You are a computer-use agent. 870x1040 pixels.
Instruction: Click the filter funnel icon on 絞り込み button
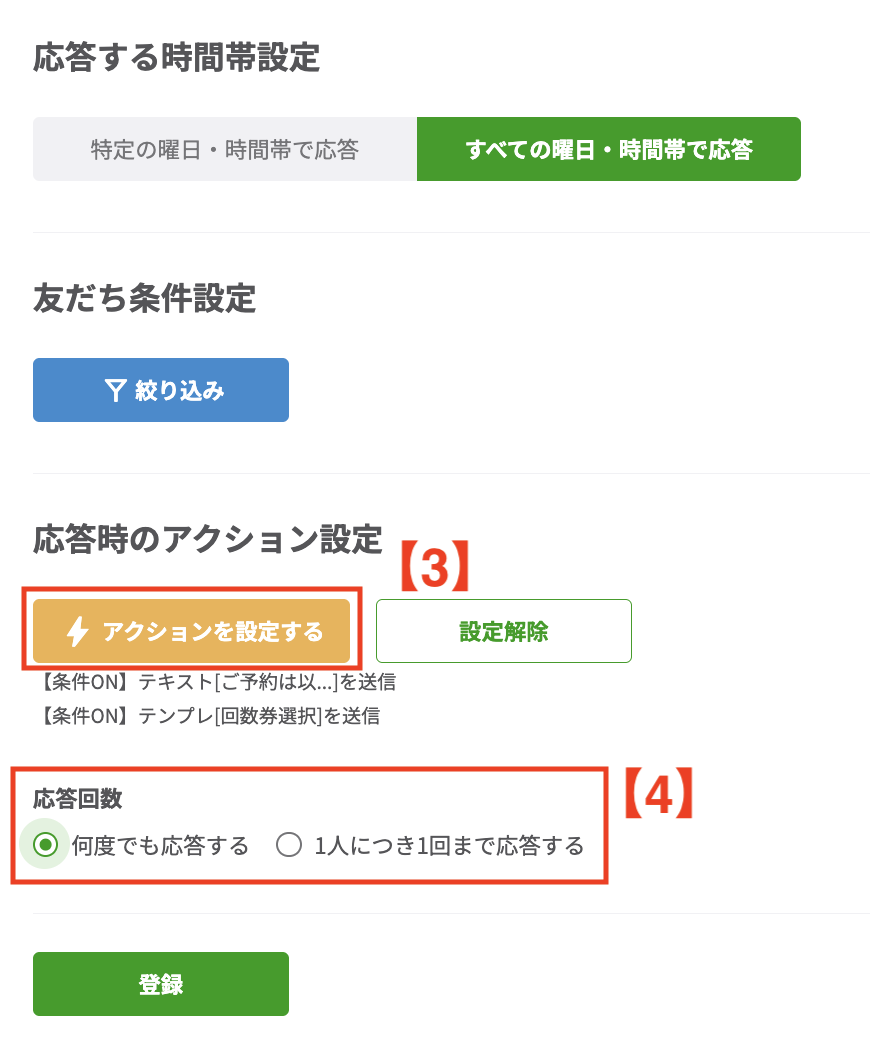click(117, 389)
